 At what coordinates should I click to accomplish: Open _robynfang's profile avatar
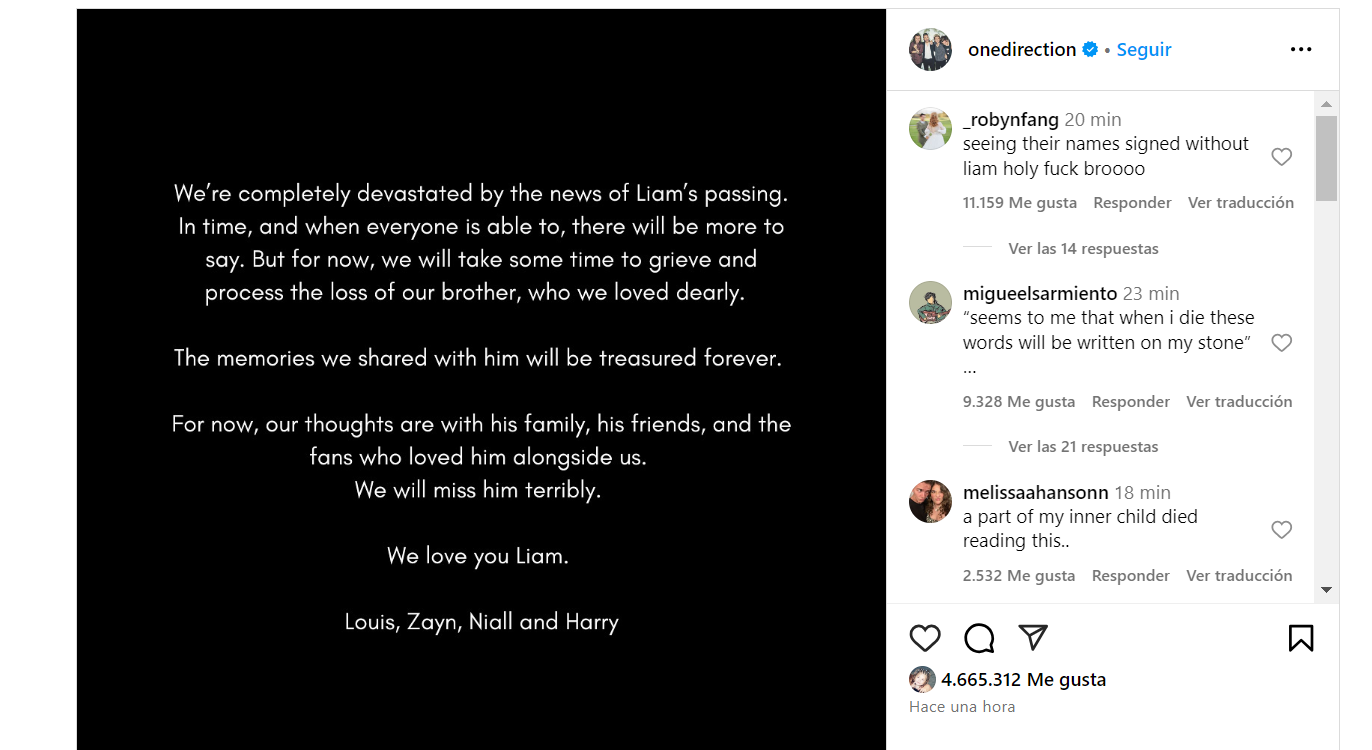pyautogui.click(x=930, y=129)
